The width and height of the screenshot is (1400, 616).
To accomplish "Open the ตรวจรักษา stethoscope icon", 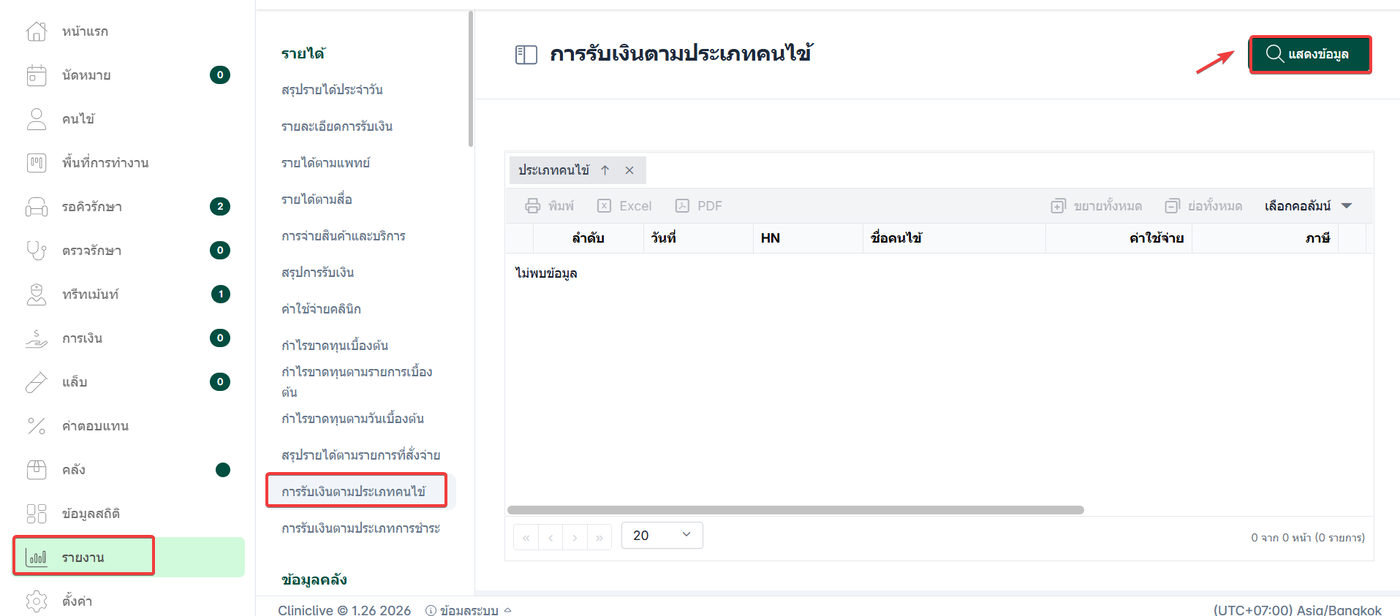I will coord(36,250).
